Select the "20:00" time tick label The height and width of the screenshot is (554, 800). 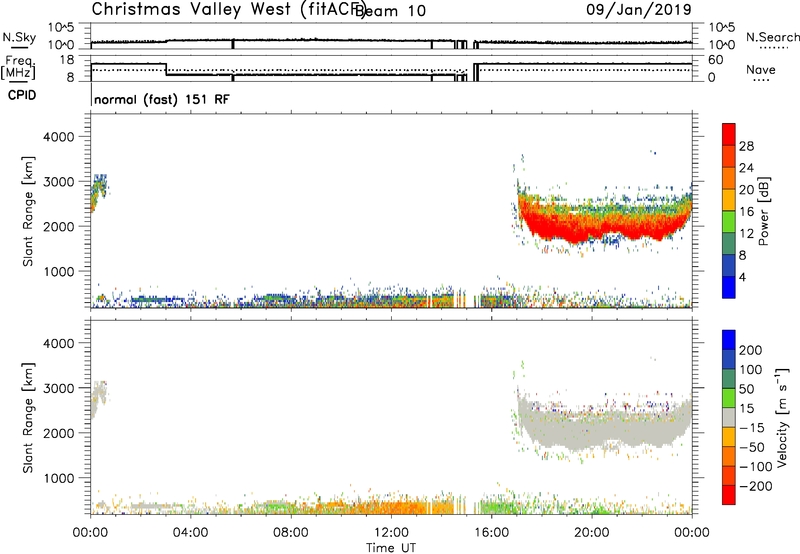(x=591, y=533)
